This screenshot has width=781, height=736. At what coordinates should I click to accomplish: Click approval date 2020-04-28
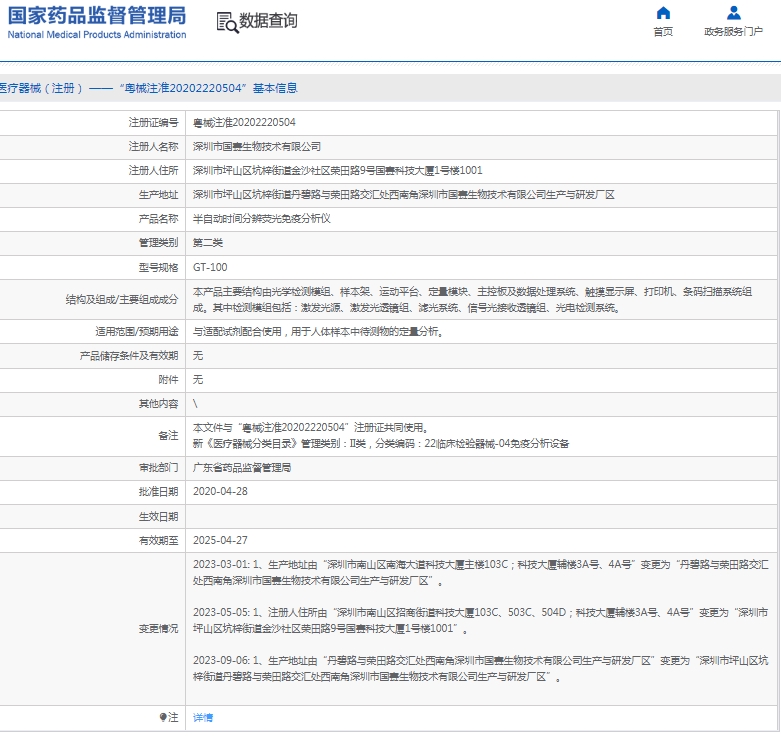coord(220,491)
